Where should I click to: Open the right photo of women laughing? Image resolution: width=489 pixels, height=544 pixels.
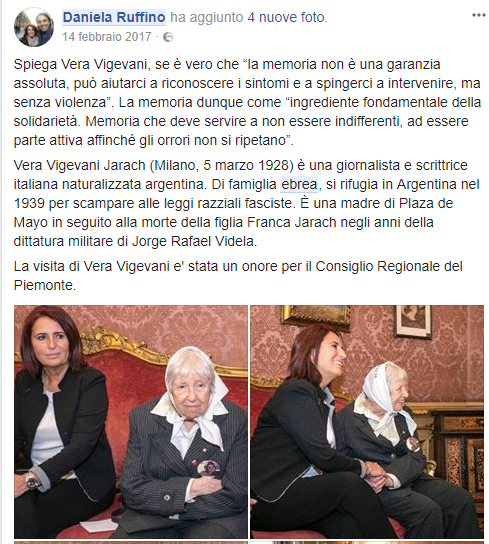pos(367,422)
